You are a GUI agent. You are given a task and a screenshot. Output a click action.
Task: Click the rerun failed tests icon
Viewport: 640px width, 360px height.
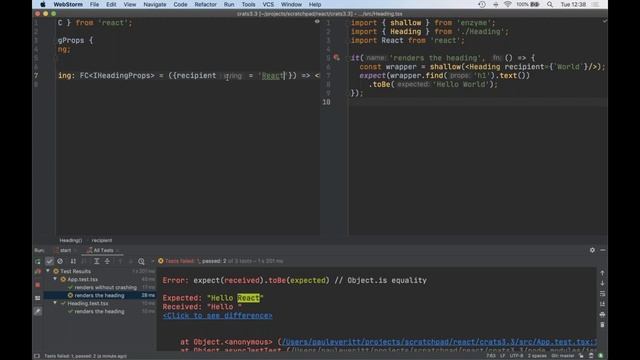(38, 271)
